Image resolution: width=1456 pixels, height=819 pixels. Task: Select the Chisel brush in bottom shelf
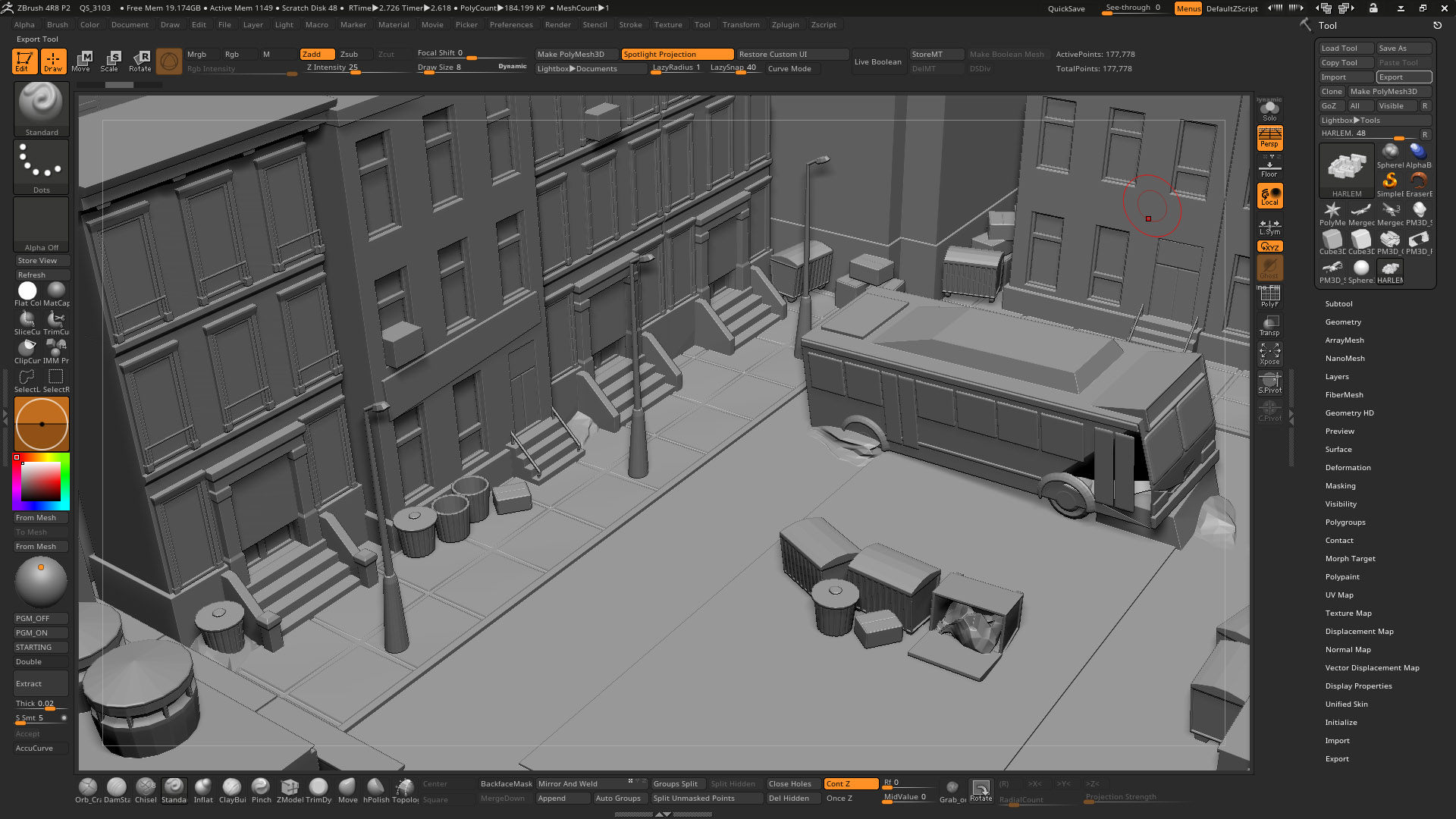point(146,789)
